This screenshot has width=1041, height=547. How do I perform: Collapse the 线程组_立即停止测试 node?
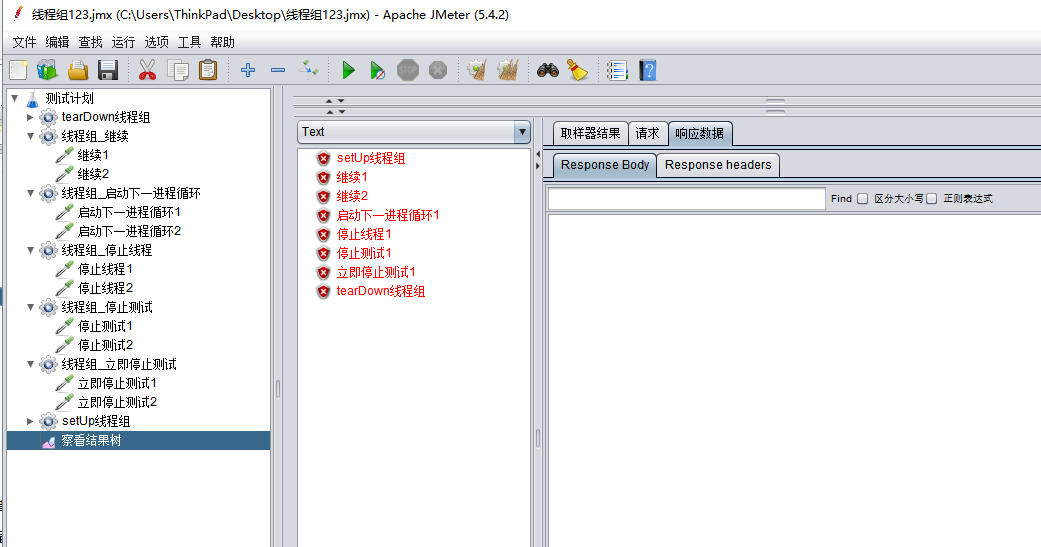[31, 364]
